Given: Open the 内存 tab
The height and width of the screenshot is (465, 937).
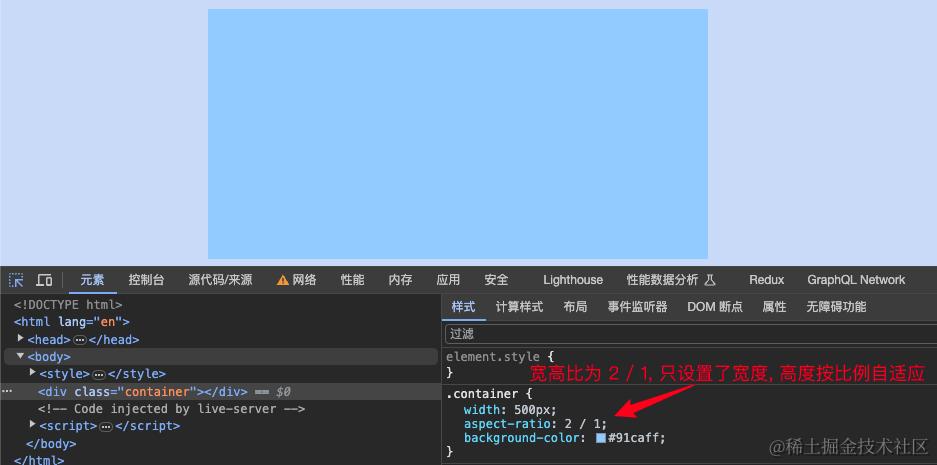Looking at the screenshot, I should coord(400,280).
